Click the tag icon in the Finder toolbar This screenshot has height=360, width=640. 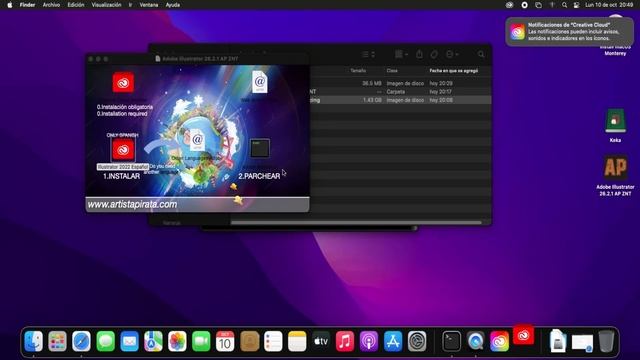[434, 54]
